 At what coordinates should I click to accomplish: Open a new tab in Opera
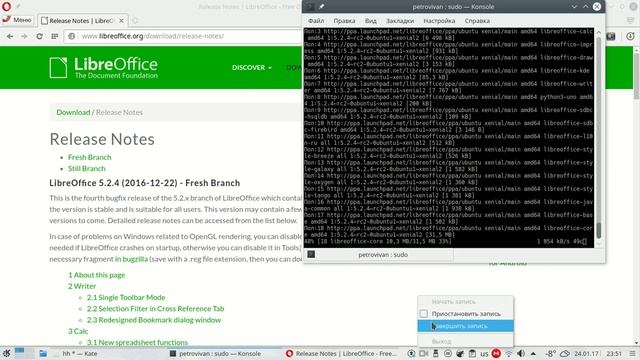135,20
